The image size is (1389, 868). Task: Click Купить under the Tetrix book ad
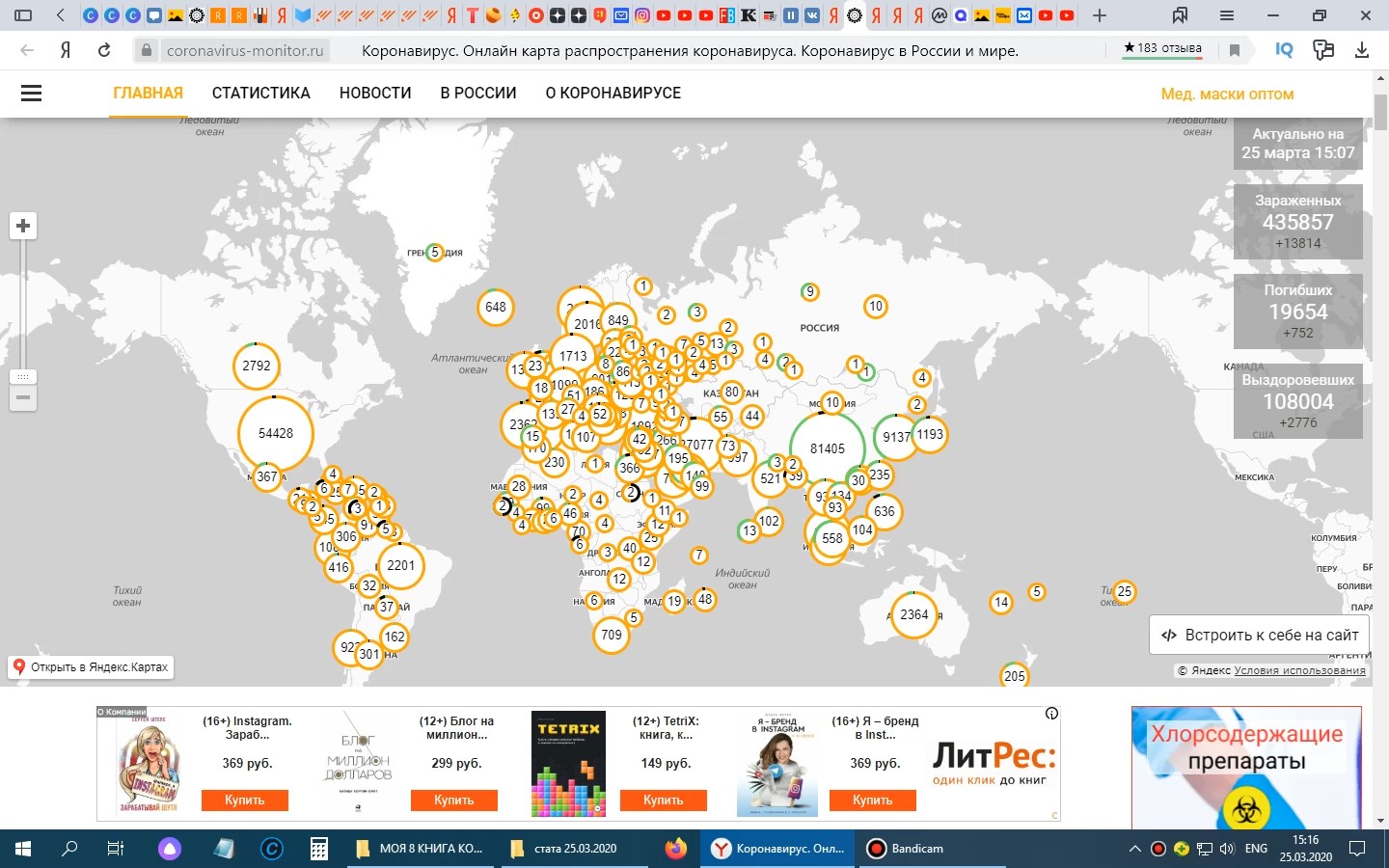click(663, 800)
